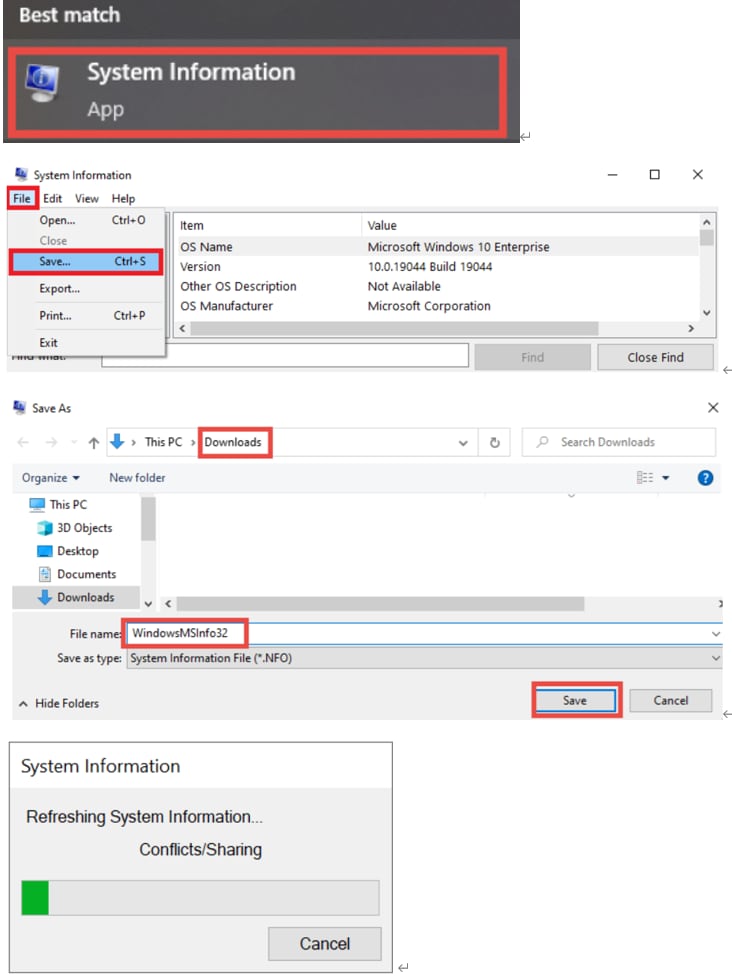
Task: Click the System Information window minimize icon
Action: pyautogui.click(x=612, y=175)
